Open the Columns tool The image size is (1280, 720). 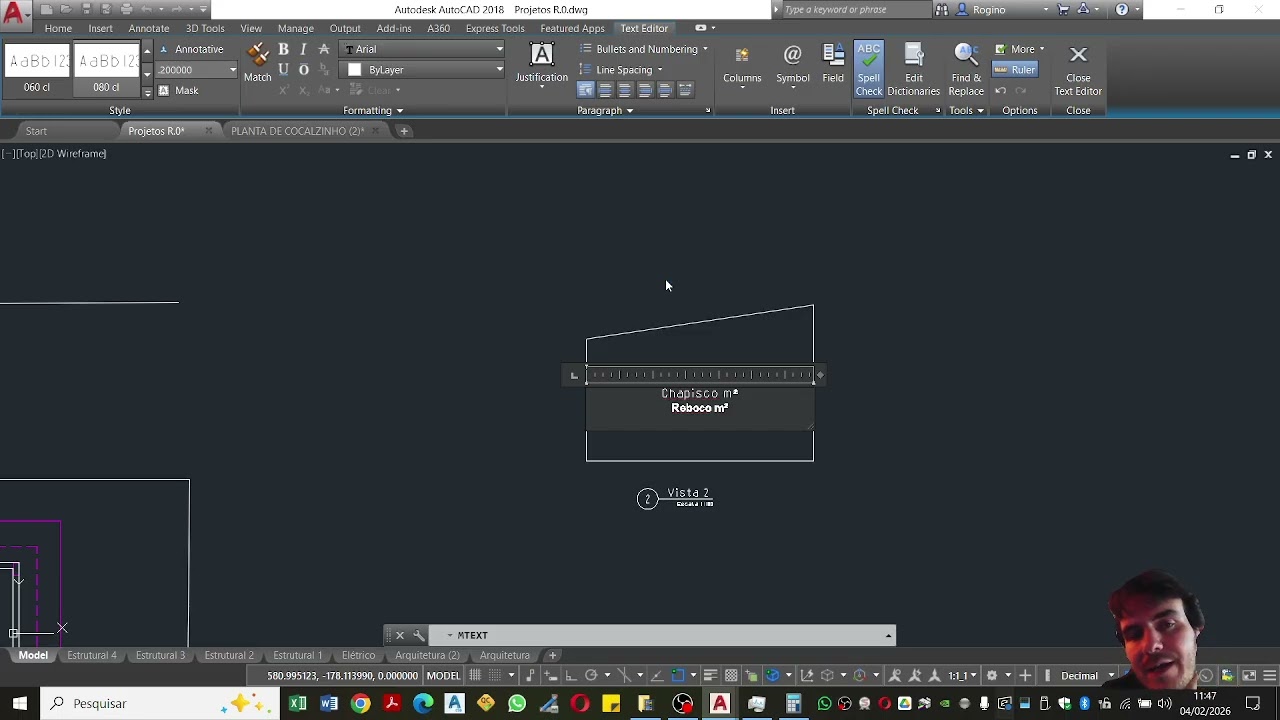(x=742, y=65)
